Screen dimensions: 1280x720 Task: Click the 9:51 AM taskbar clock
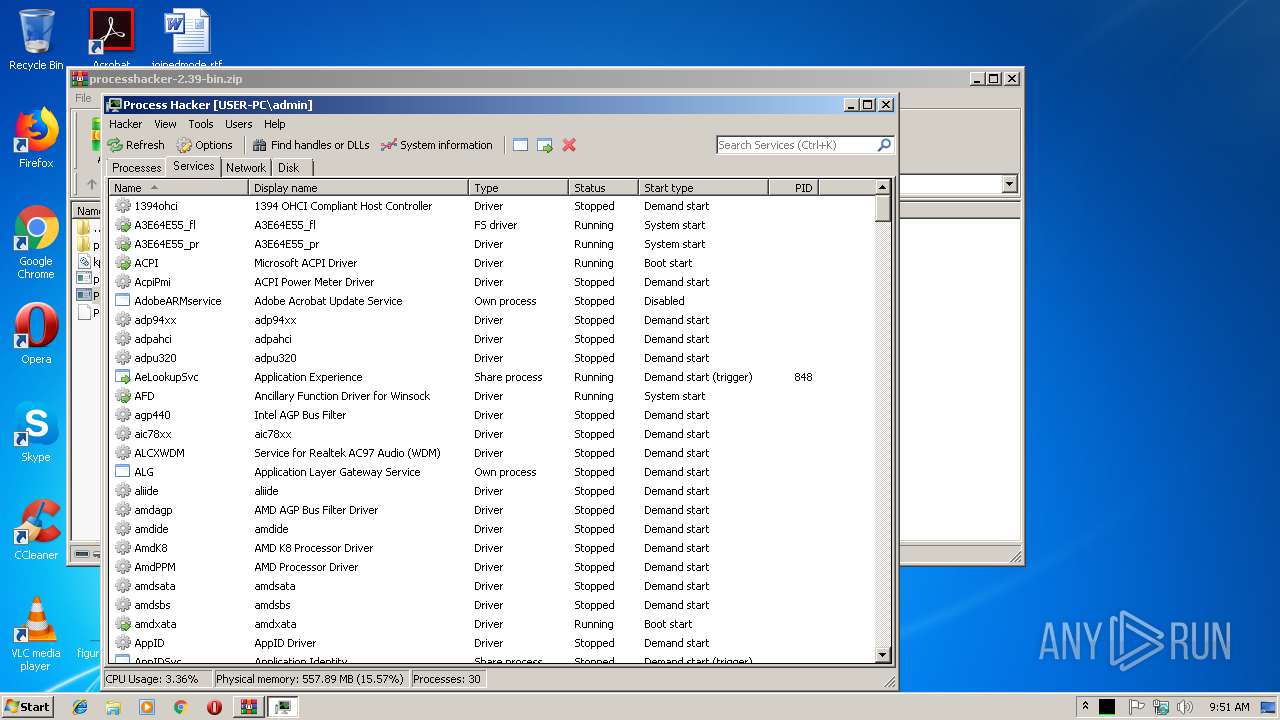1229,707
